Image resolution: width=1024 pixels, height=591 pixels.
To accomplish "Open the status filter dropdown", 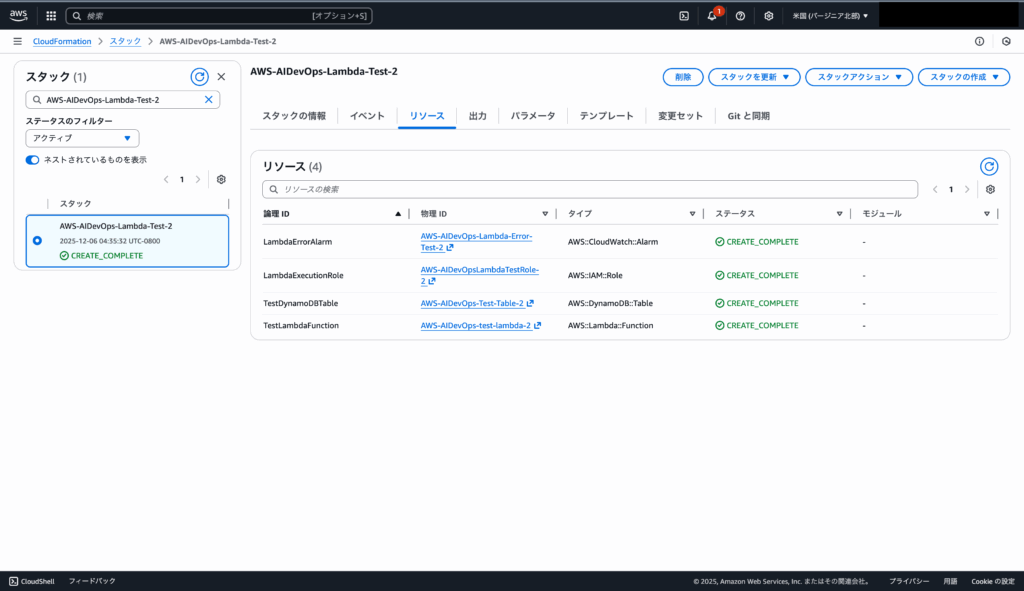I will [82, 138].
